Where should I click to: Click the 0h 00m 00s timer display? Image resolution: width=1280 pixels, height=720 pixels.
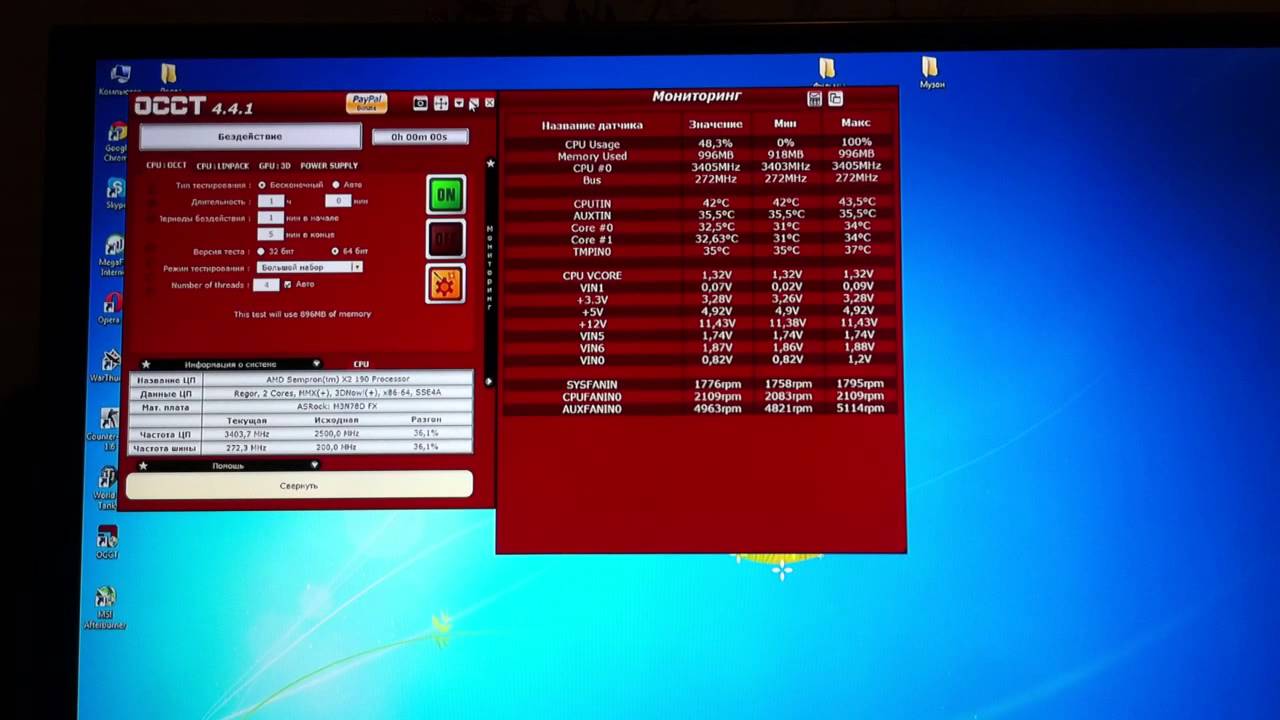[x=420, y=136]
